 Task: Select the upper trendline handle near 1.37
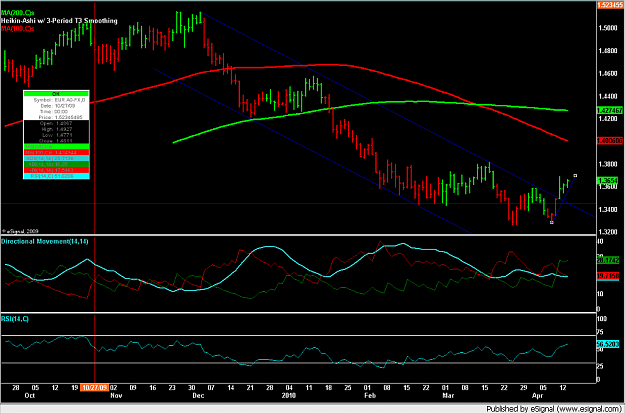[575, 176]
